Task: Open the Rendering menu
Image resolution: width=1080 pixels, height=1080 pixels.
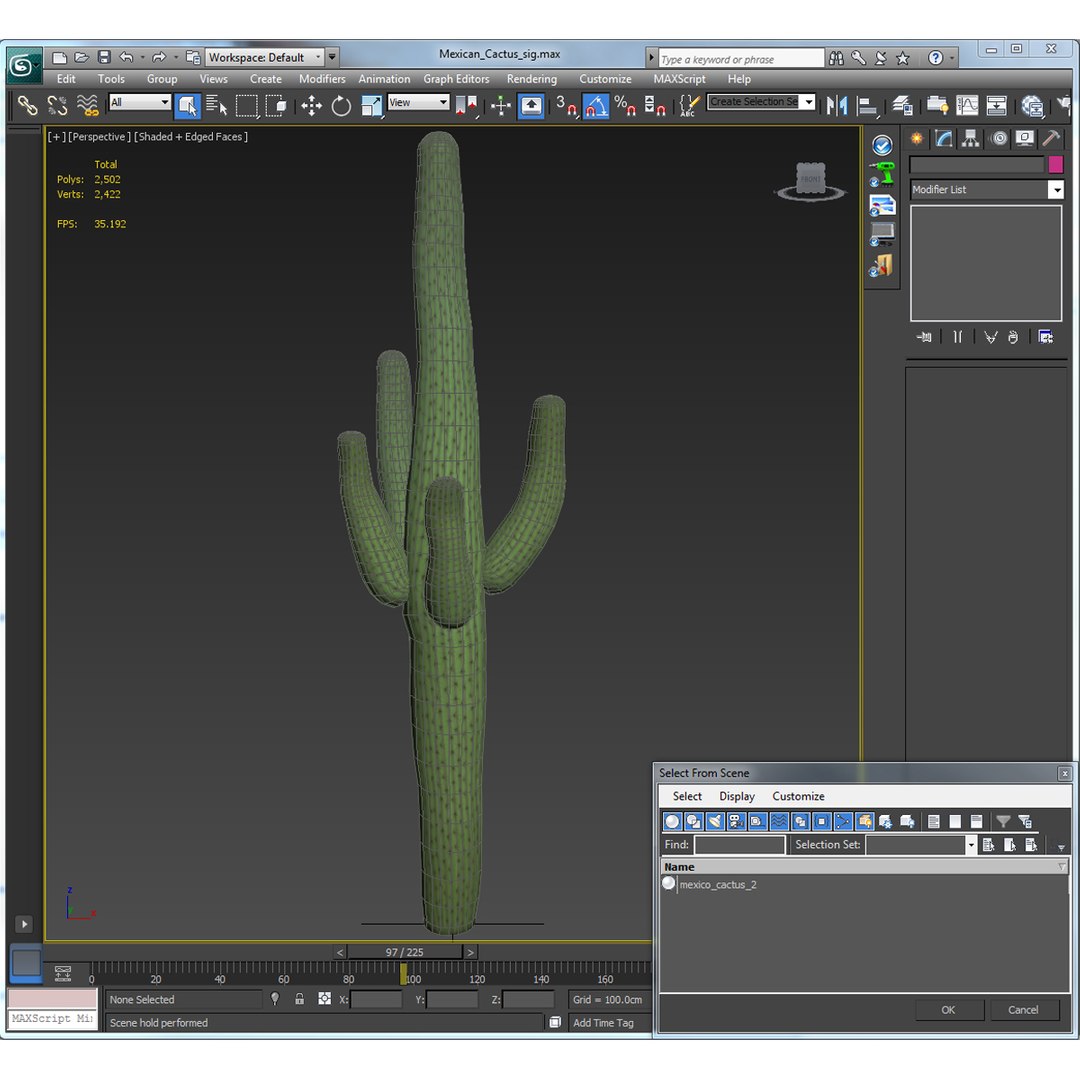Action: (x=532, y=79)
